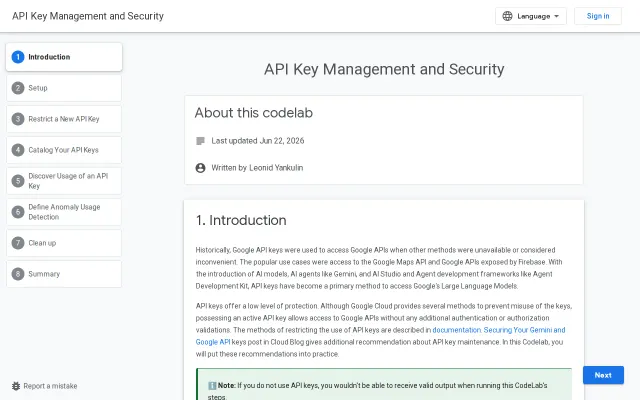Click the number 2 circle icon for Setup

(x=18, y=88)
